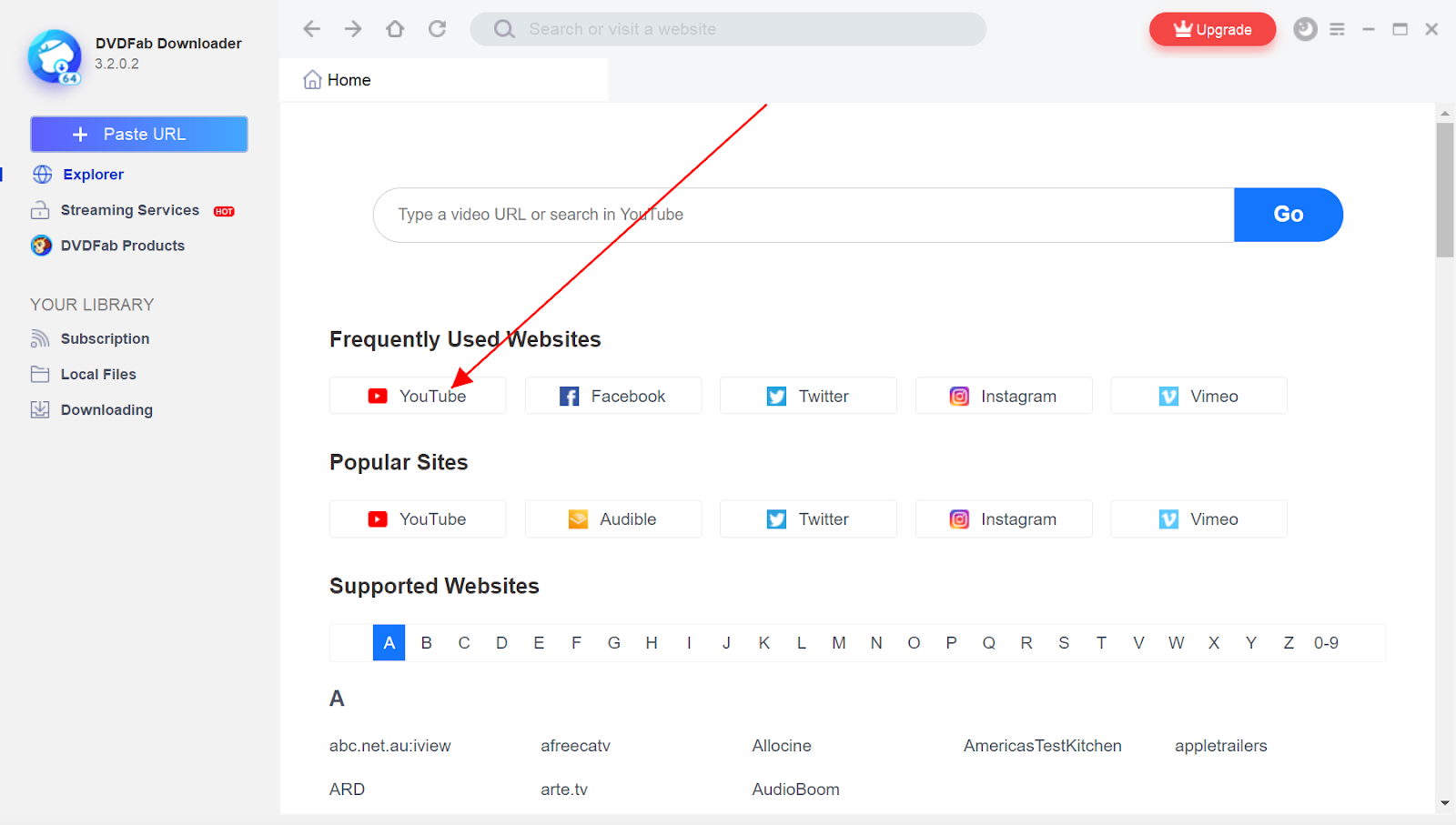This screenshot has height=825, width=1456.
Task: Select letter R in the alphabet filter
Action: [1026, 643]
